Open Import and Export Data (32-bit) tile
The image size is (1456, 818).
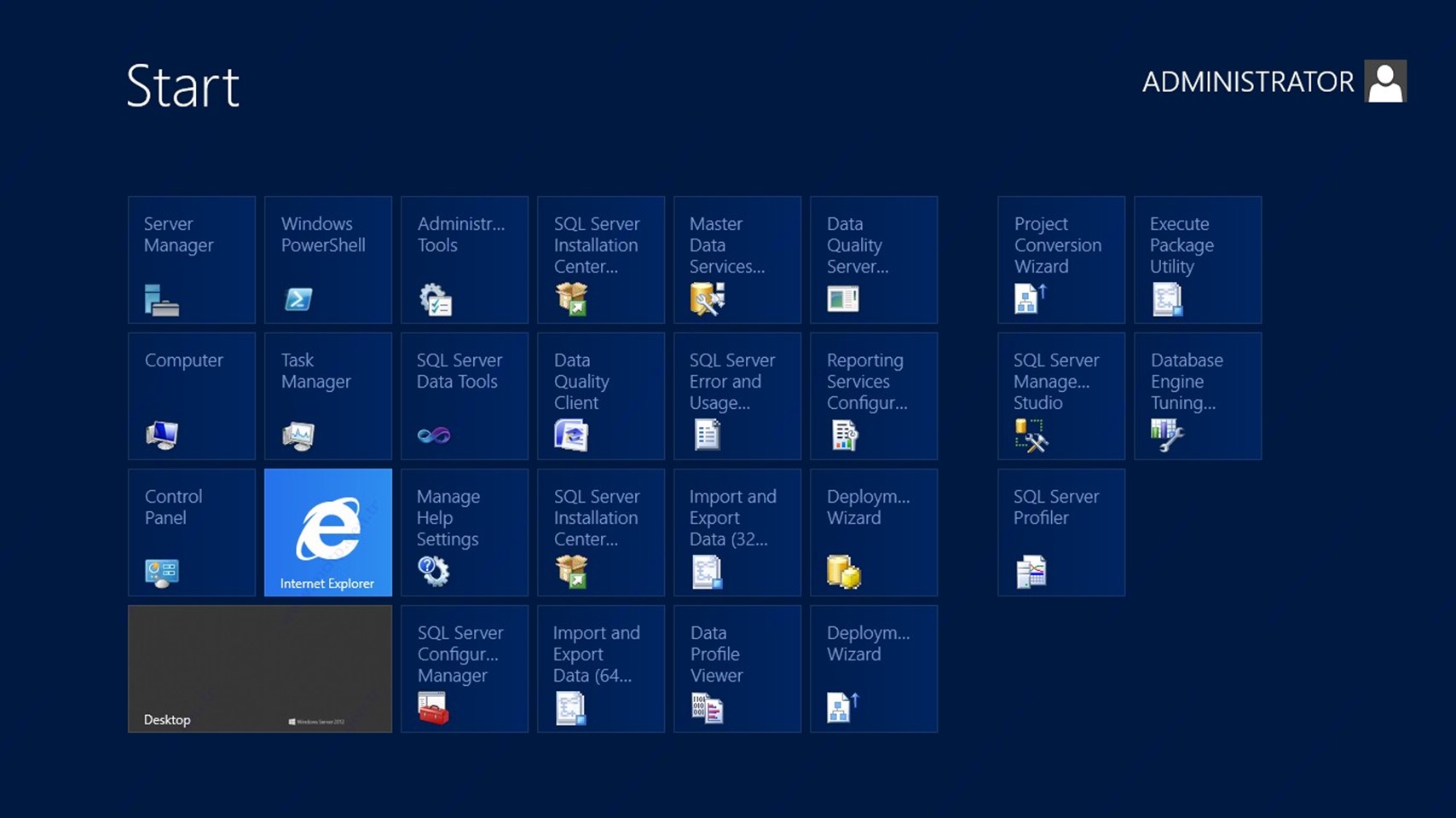pyautogui.click(x=737, y=533)
